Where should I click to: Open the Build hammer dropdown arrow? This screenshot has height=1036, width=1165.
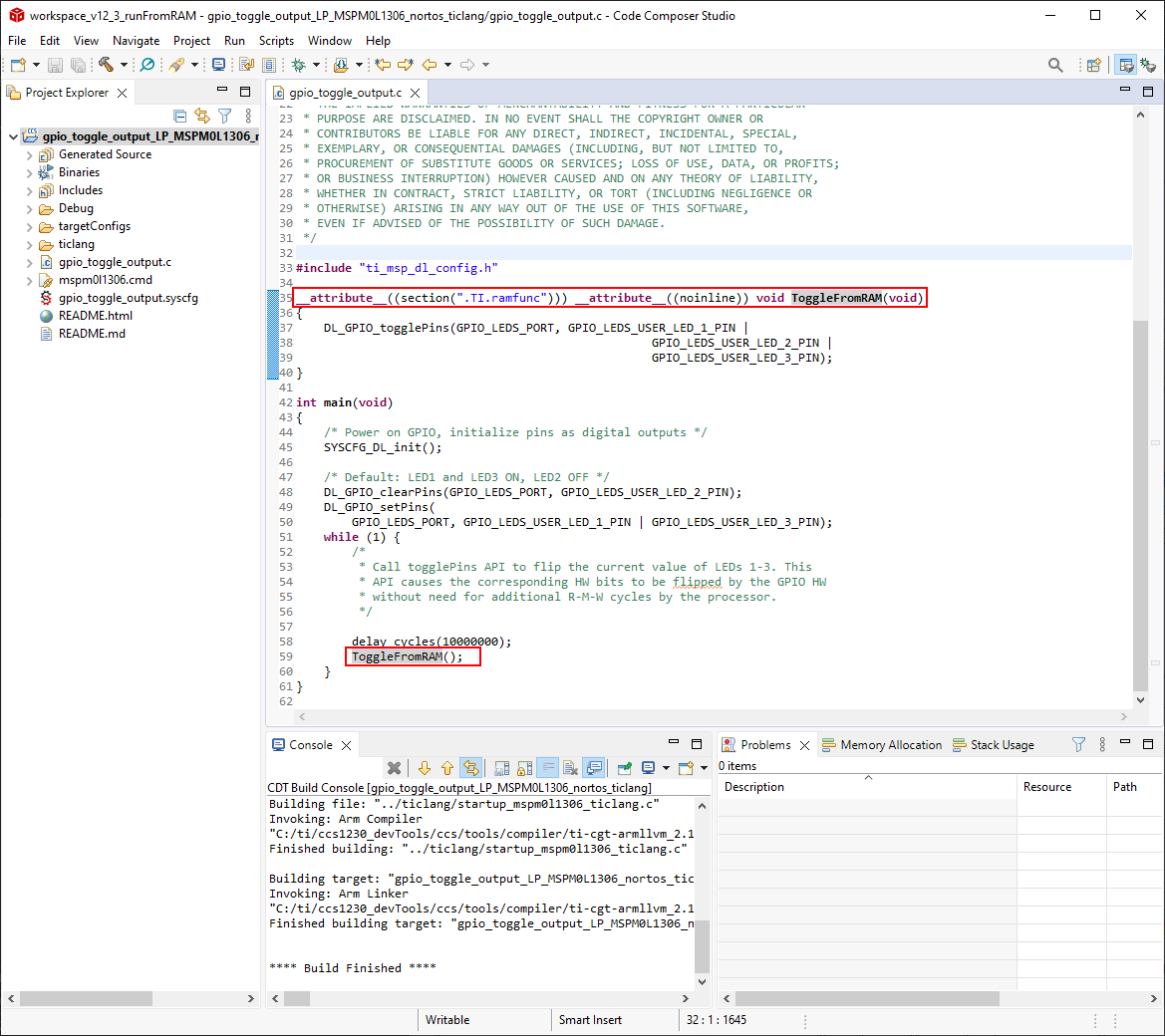pyautogui.click(x=124, y=65)
